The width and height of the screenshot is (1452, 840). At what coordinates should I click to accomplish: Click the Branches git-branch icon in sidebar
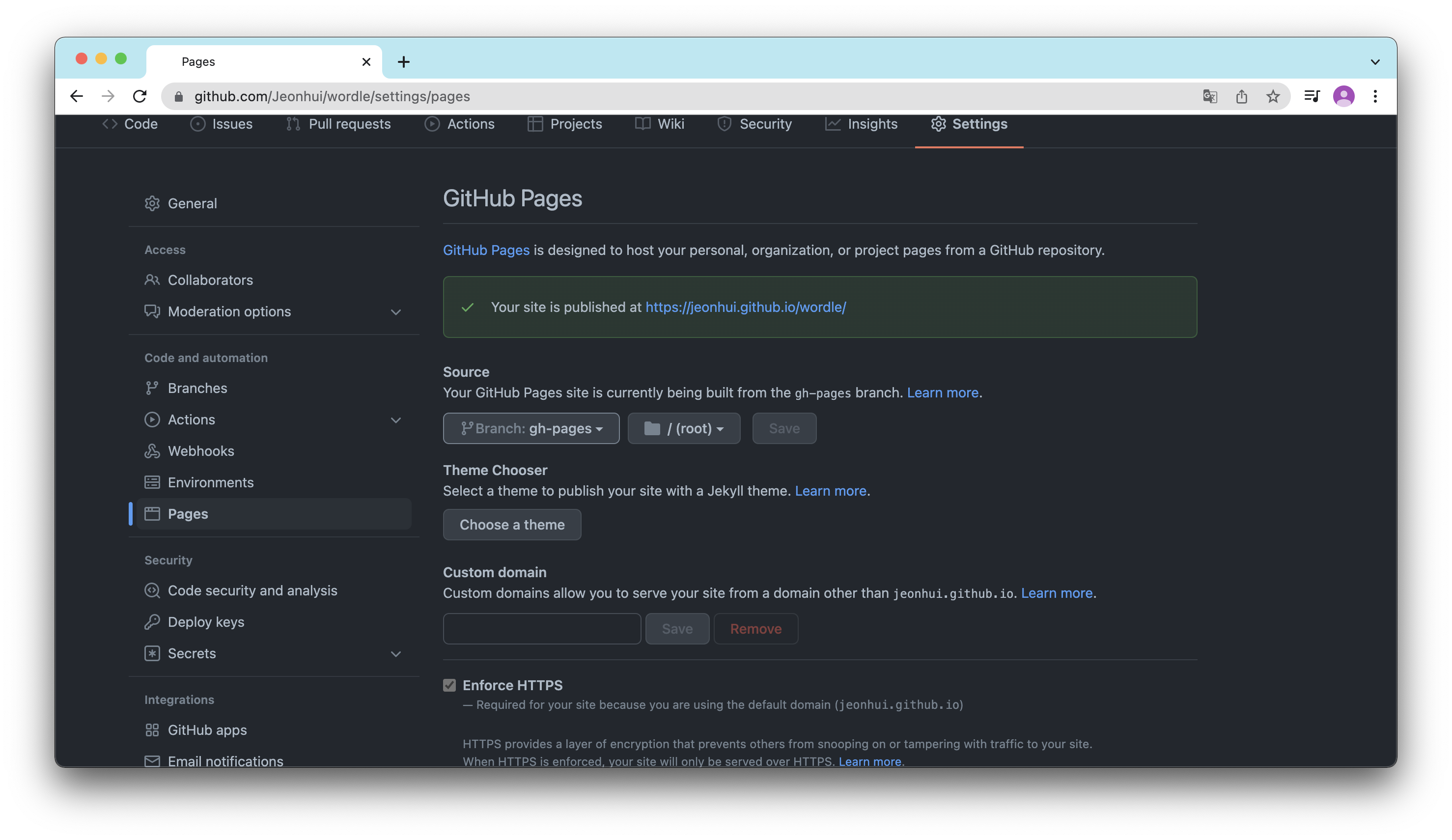click(x=152, y=388)
